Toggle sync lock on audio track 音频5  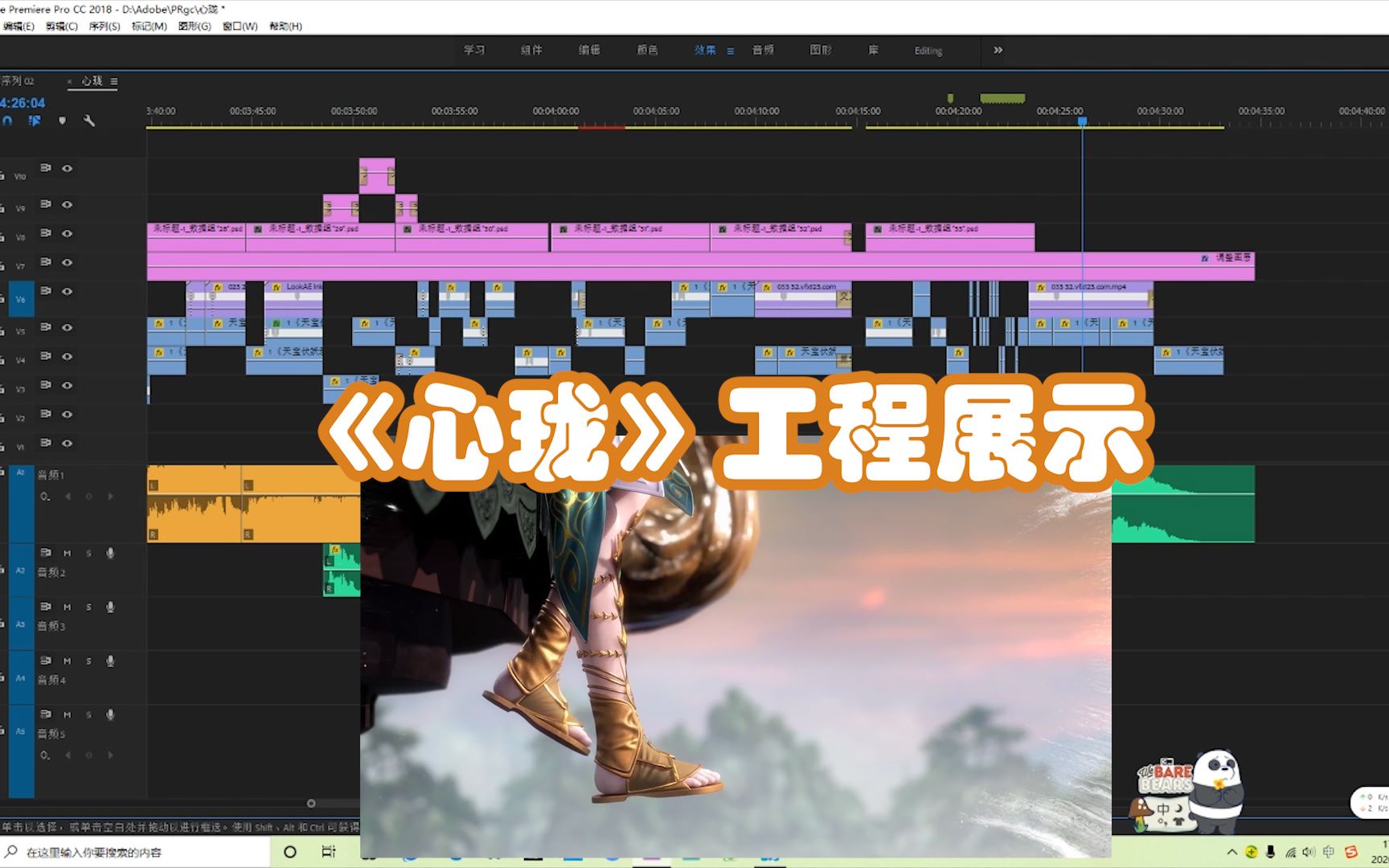(x=46, y=714)
